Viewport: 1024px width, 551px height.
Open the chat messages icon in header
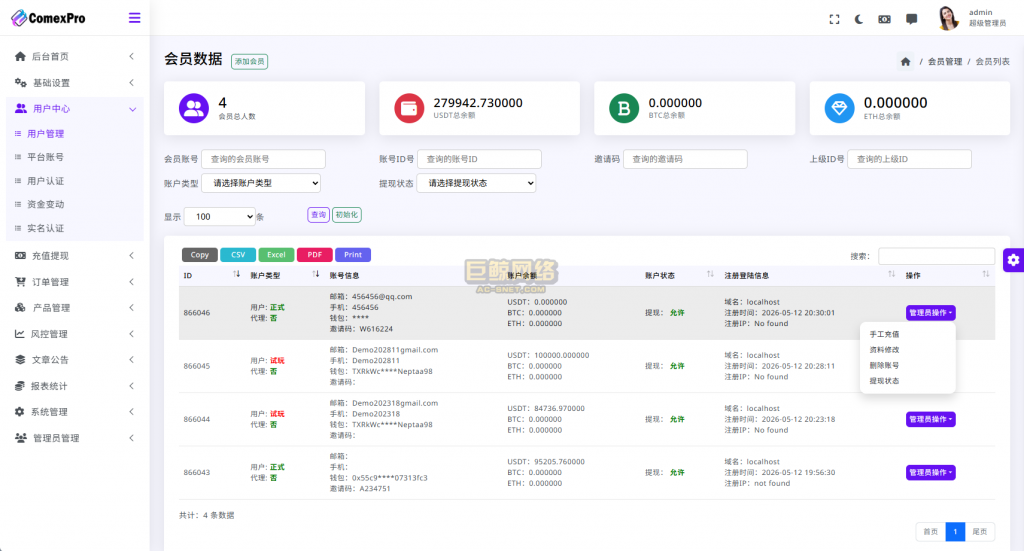[912, 20]
